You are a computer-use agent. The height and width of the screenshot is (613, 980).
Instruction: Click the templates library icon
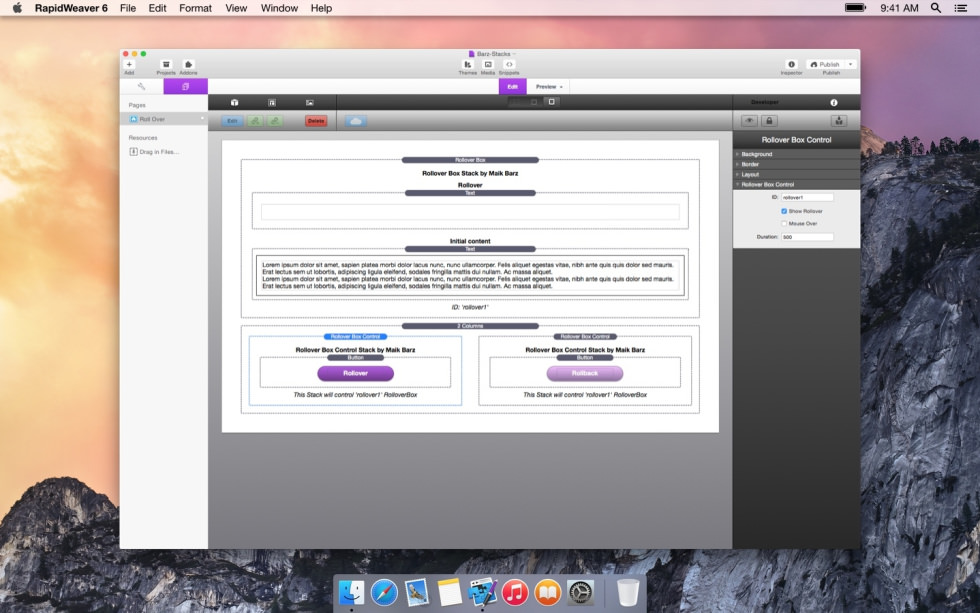click(x=272, y=102)
